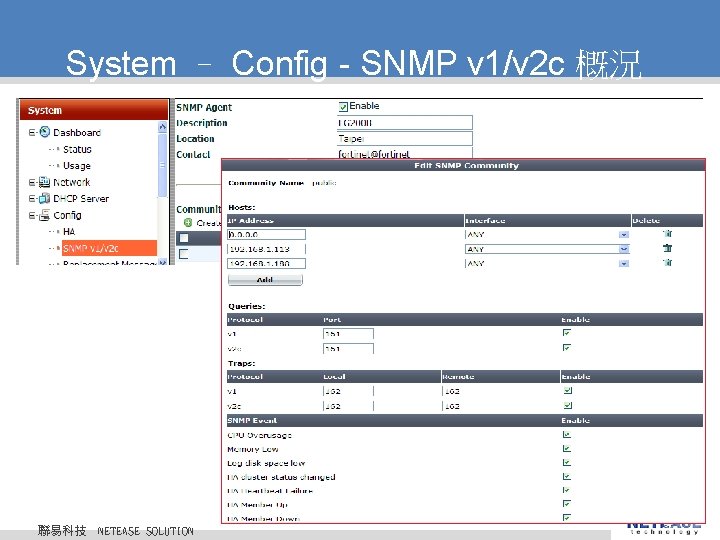Open Usage under Dashboard
720x540 pixels.
point(77,166)
